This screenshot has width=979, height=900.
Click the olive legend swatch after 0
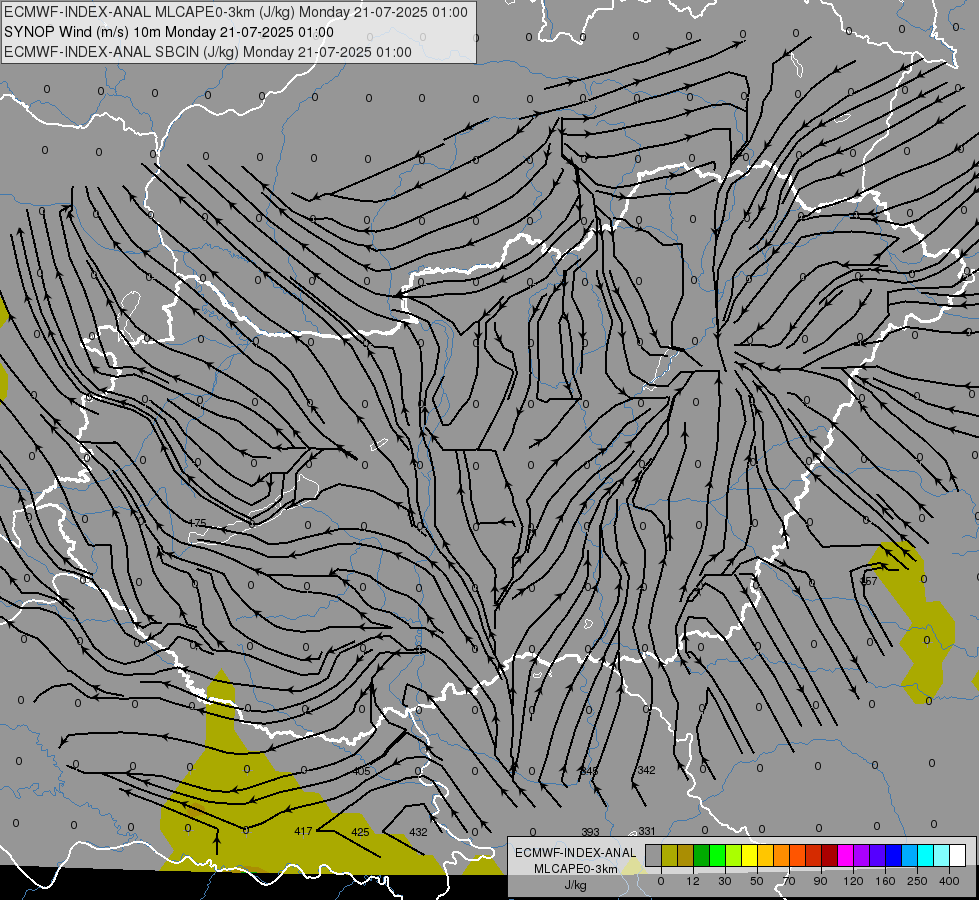[669, 855]
